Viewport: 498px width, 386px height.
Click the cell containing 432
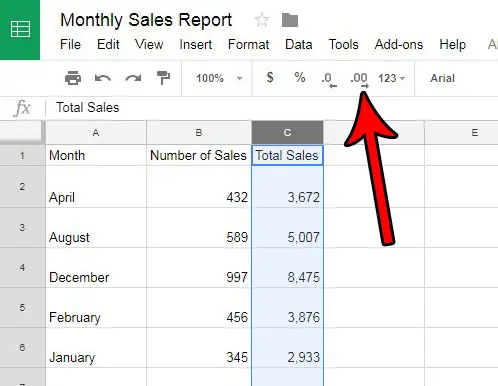199,187
